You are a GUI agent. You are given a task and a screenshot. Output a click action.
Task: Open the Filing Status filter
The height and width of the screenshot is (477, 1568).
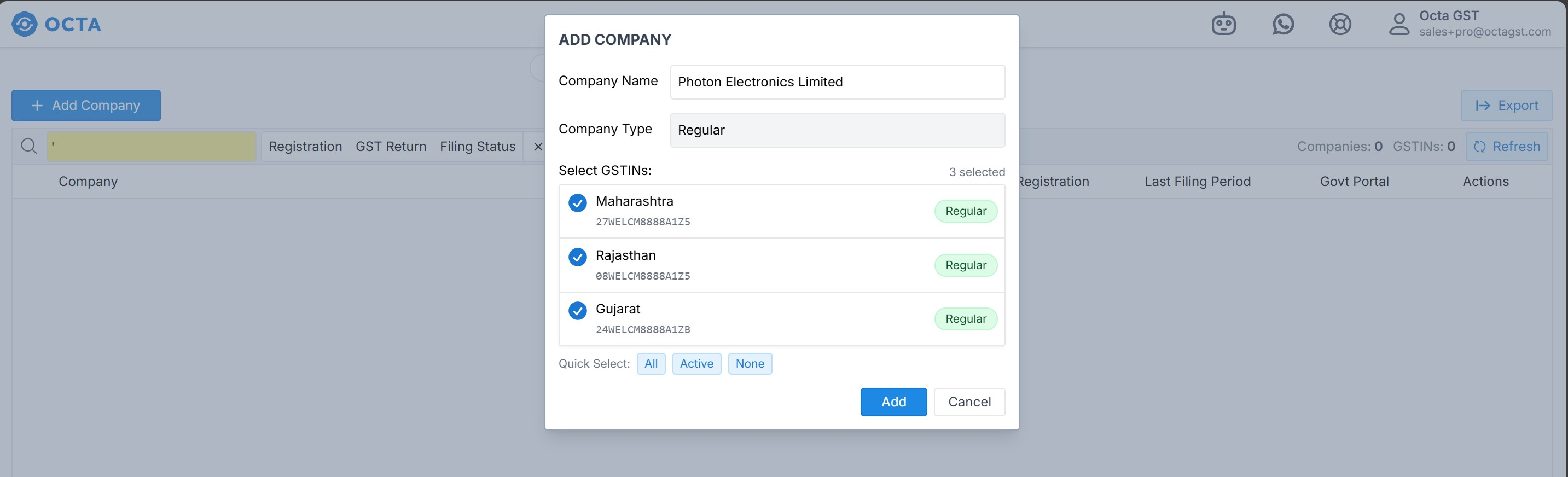coord(477,147)
